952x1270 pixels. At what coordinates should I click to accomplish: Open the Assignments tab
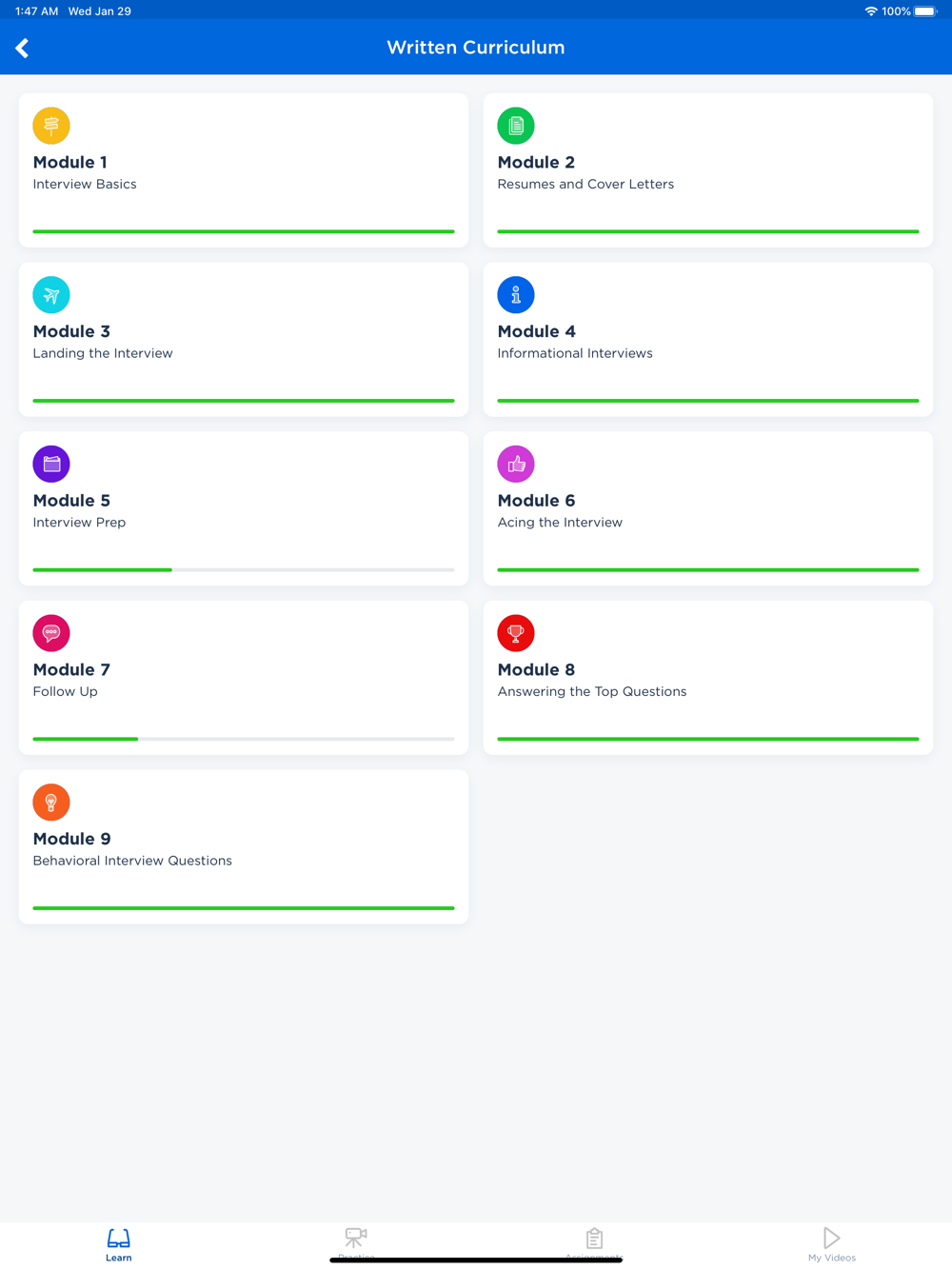click(x=594, y=1244)
